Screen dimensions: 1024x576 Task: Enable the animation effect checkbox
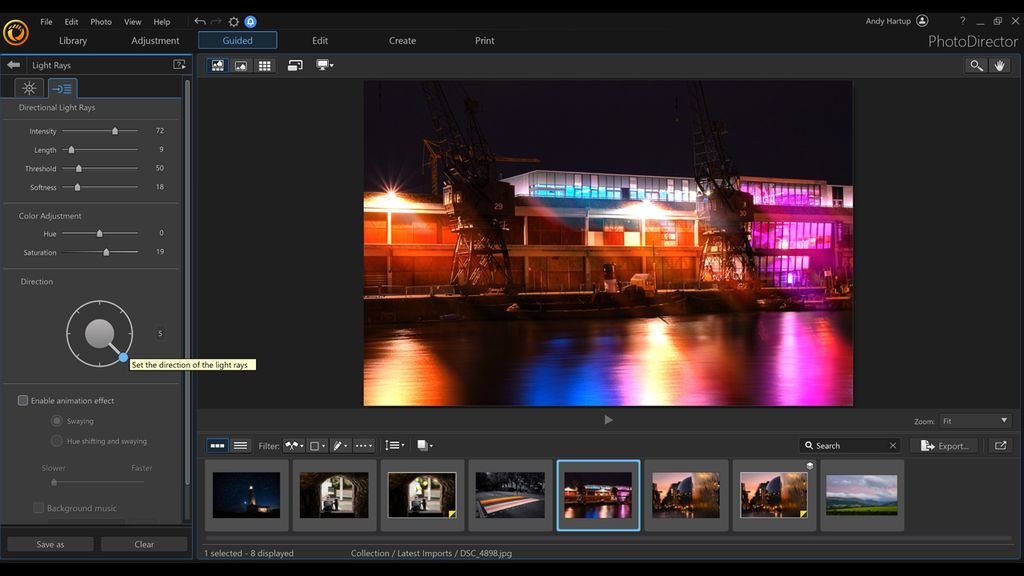22,400
